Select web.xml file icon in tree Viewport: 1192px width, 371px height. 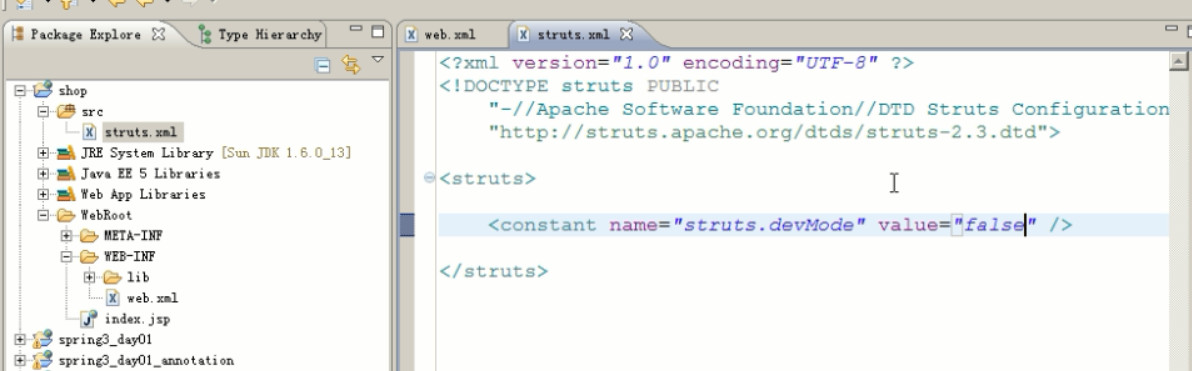pyautogui.click(x=113, y=298)
